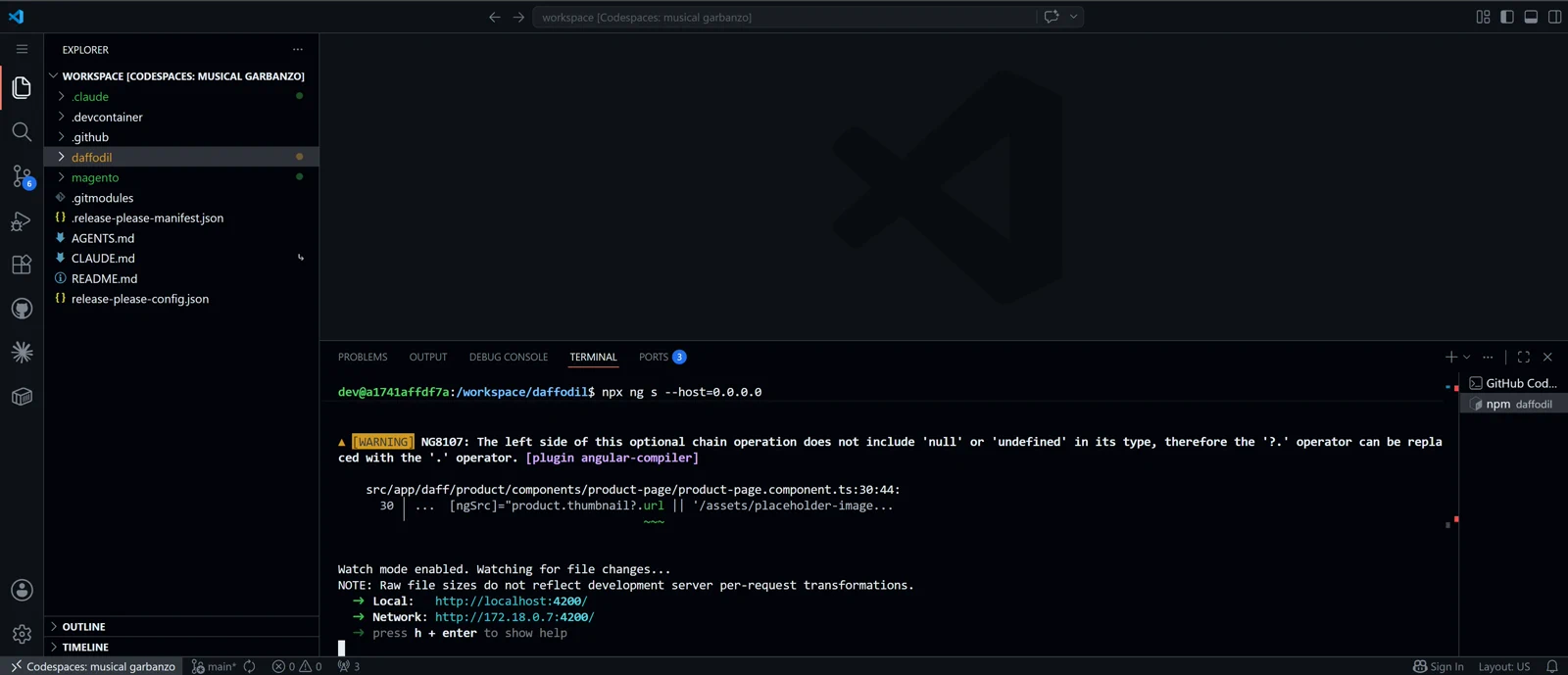The image size is (1568, 675).
Task: Select the npm daffodil terminal entry
Action: (1514, 404)
